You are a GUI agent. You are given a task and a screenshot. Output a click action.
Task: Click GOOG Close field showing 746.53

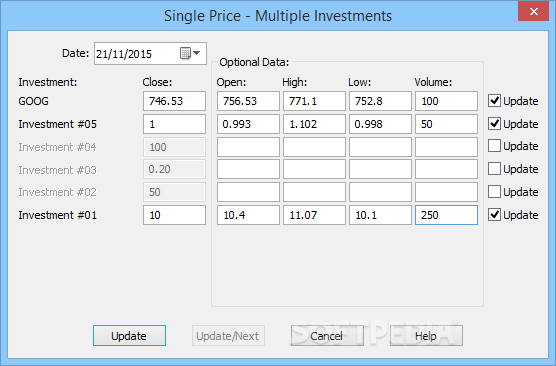(x=174, y=101)
